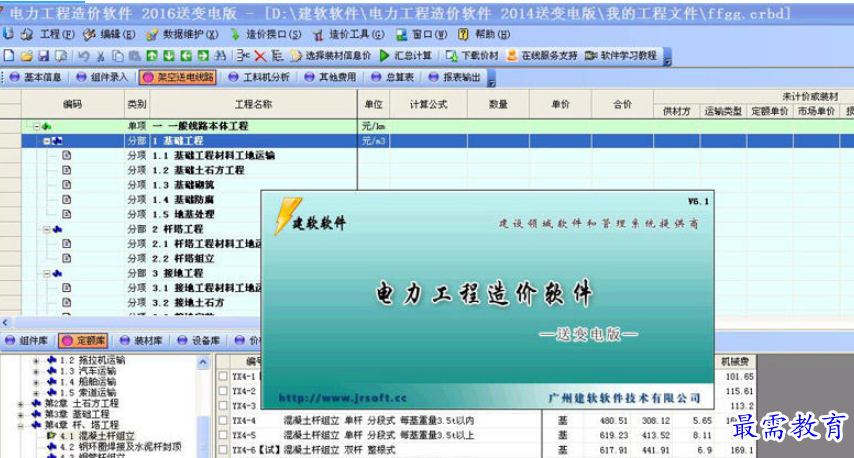Tick the checkbox for row YX4-6
The height and width of the screenshot is (458, 854).
point(223,450)
